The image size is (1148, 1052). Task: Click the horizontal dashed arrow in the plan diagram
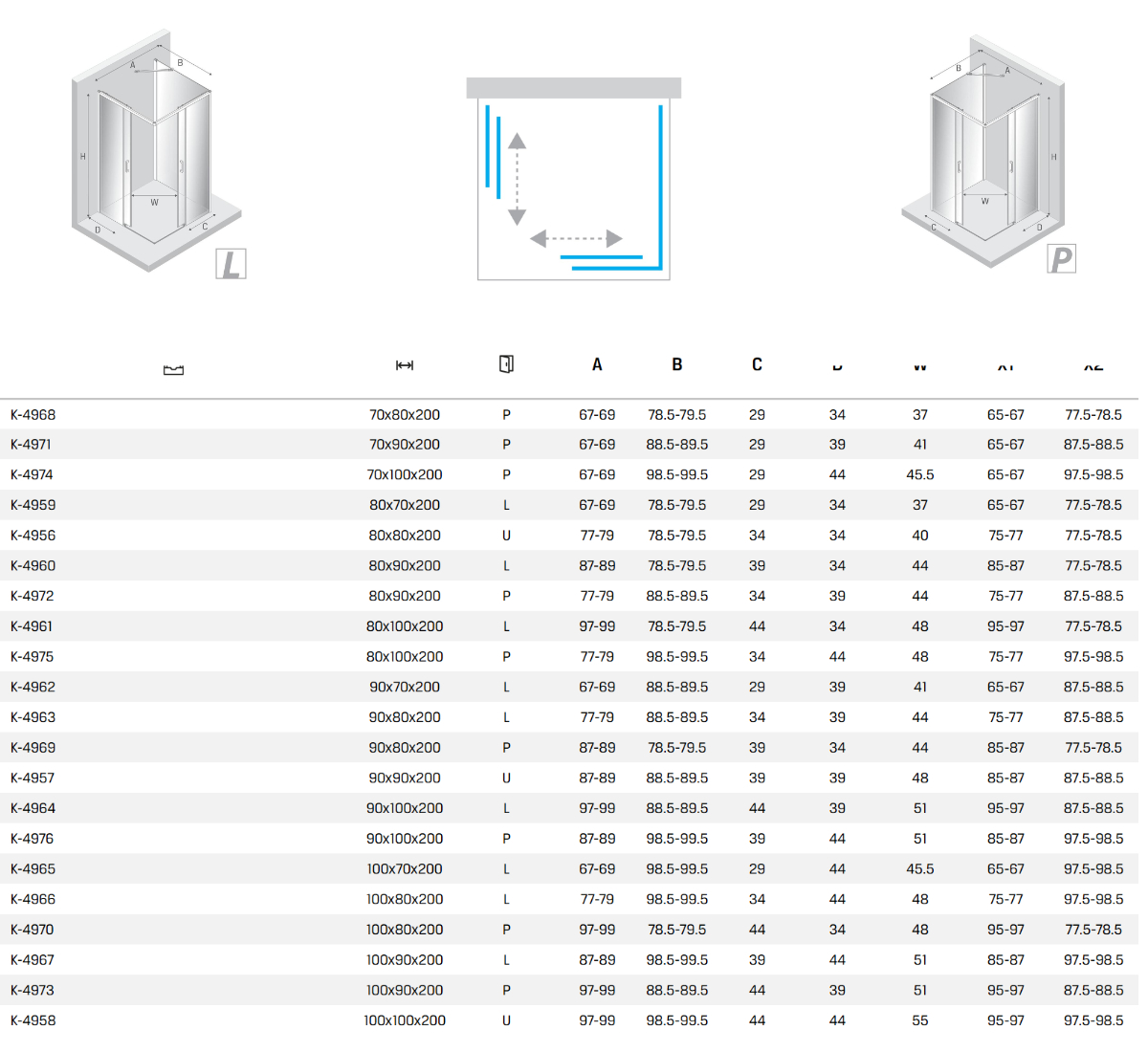click(x=576, y=238)
